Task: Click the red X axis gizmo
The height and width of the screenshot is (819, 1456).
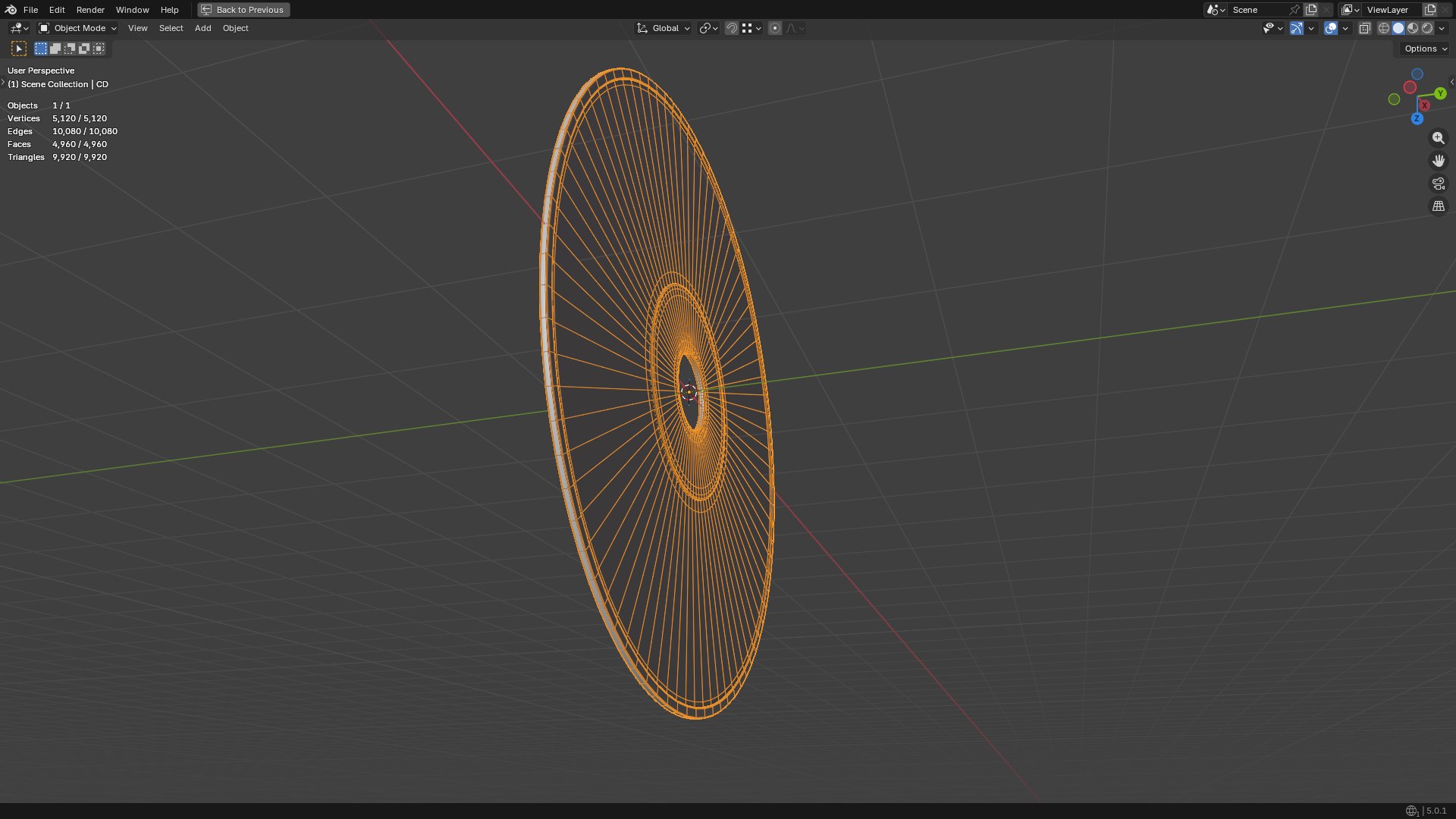Action: click(x=1425, y=105)
